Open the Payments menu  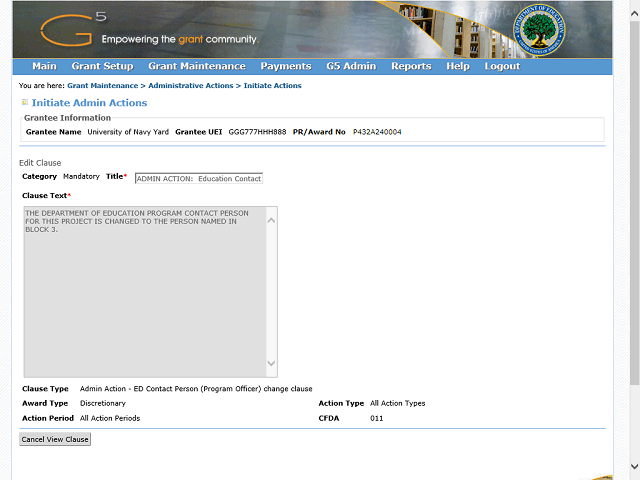click(x=286, y=66)
